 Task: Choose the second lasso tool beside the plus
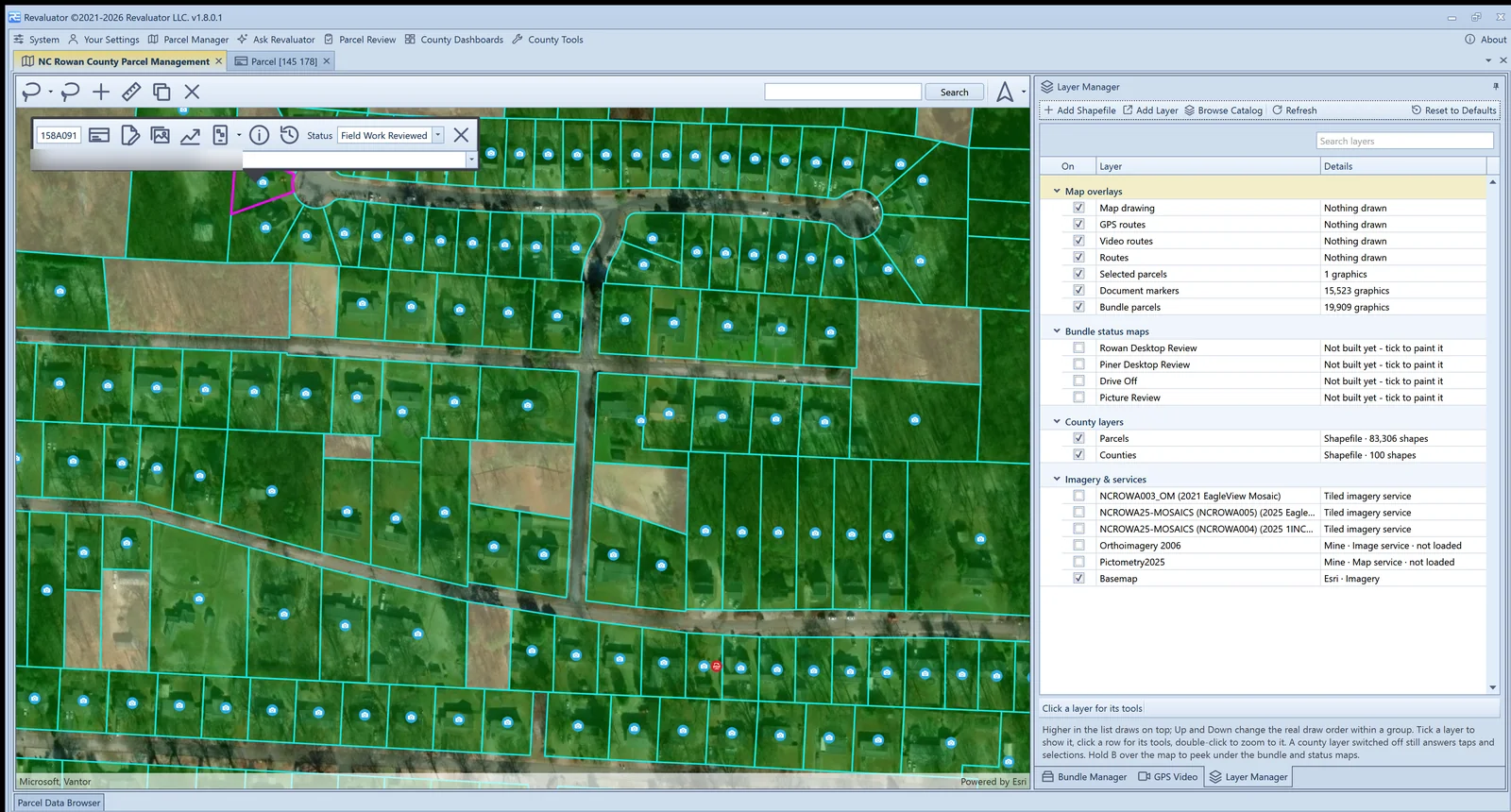click(x=70, y=92)
